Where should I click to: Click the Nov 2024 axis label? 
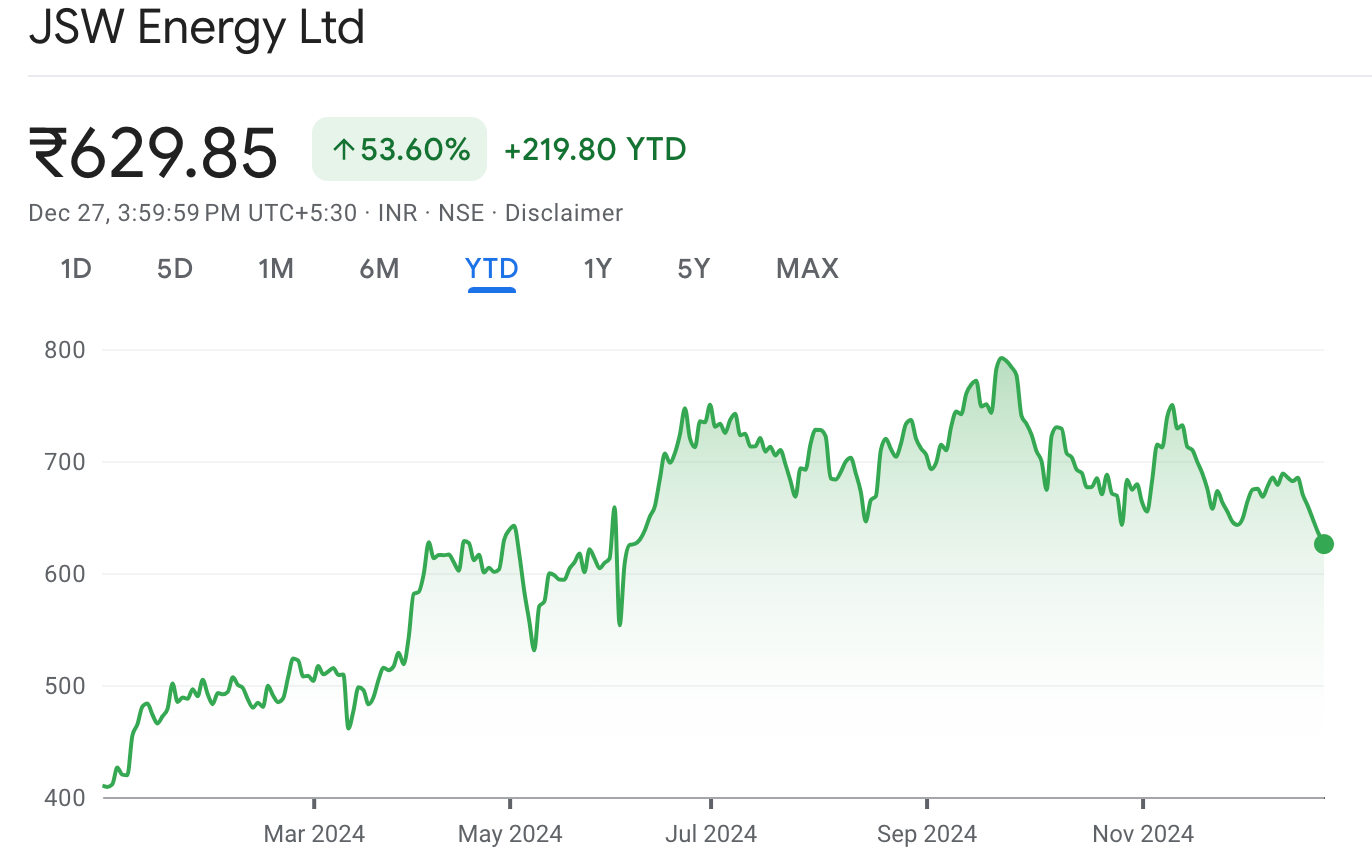(x=1143, y=833)
